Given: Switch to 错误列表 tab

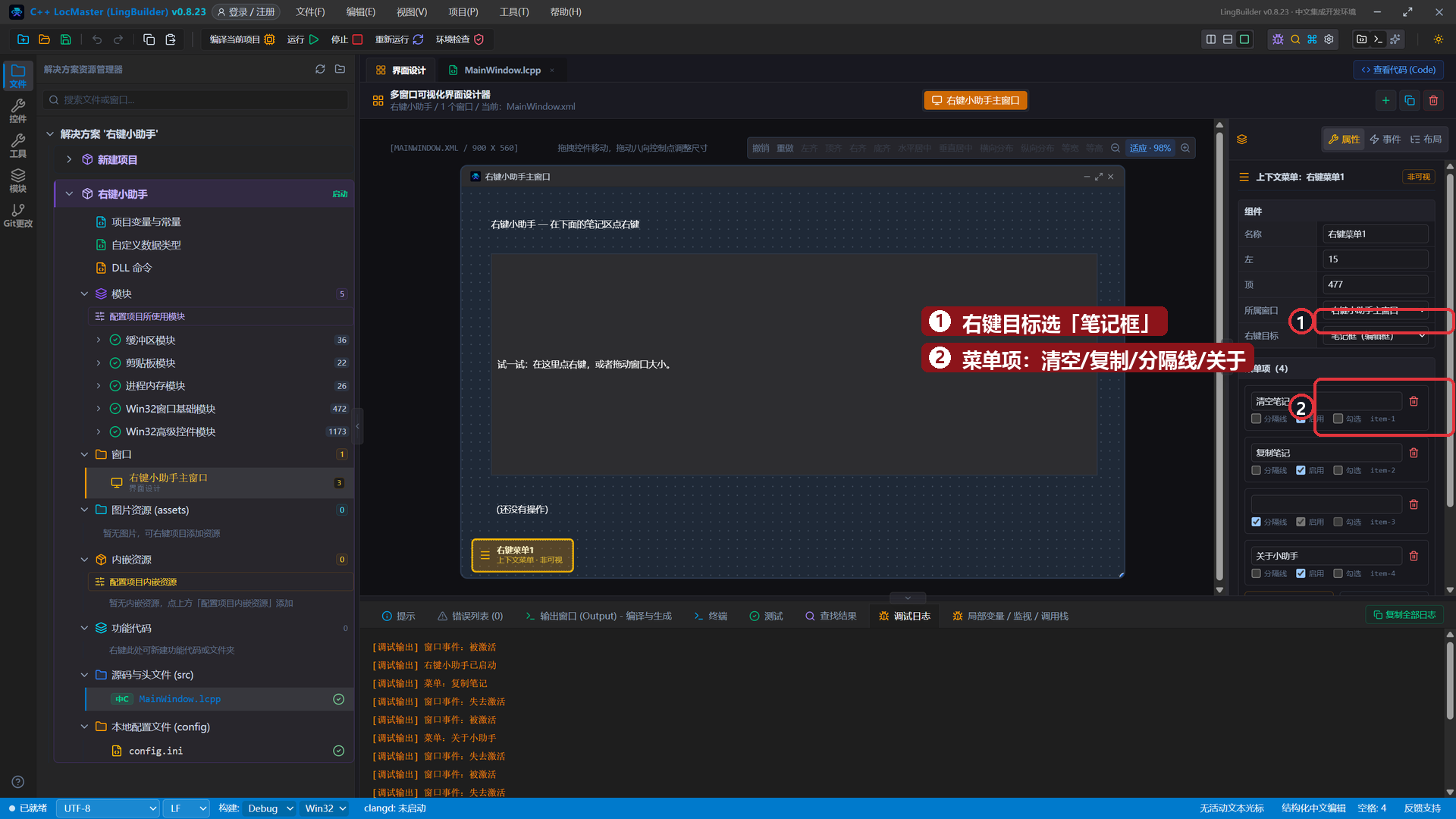Looking at the screenshot, I should pos(470,616).
